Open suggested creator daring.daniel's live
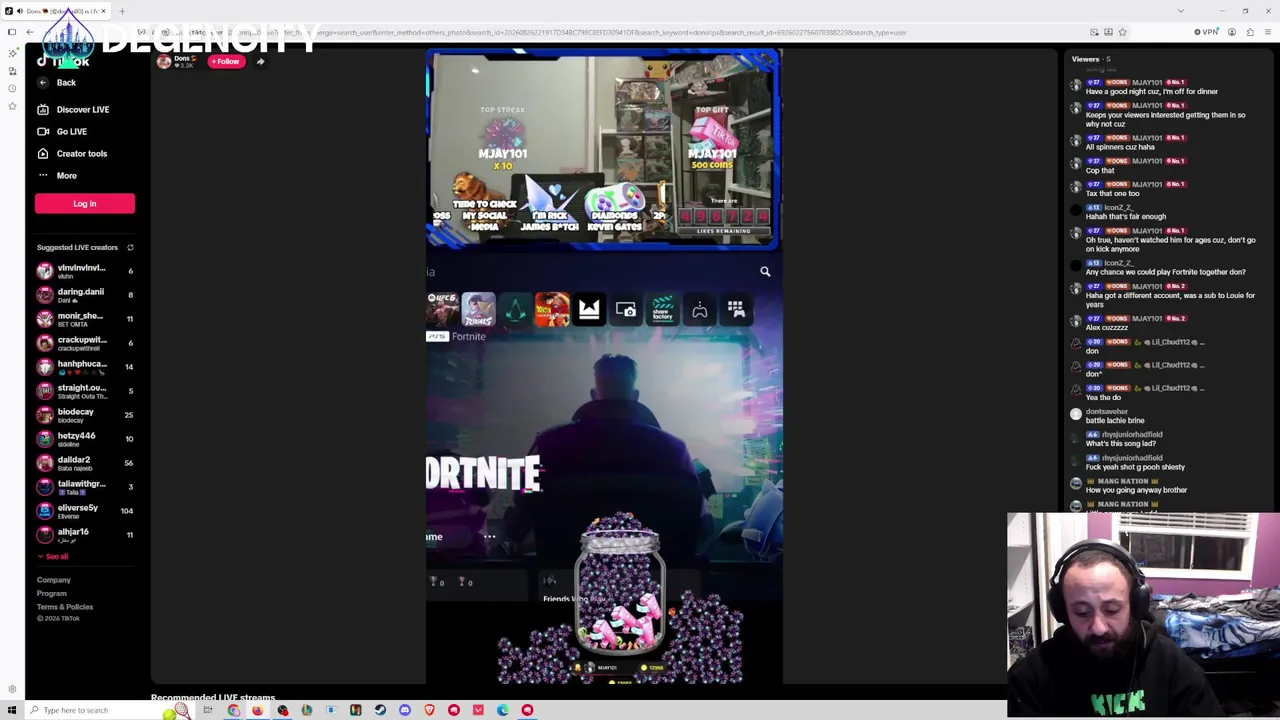 [x=85, y=295]
